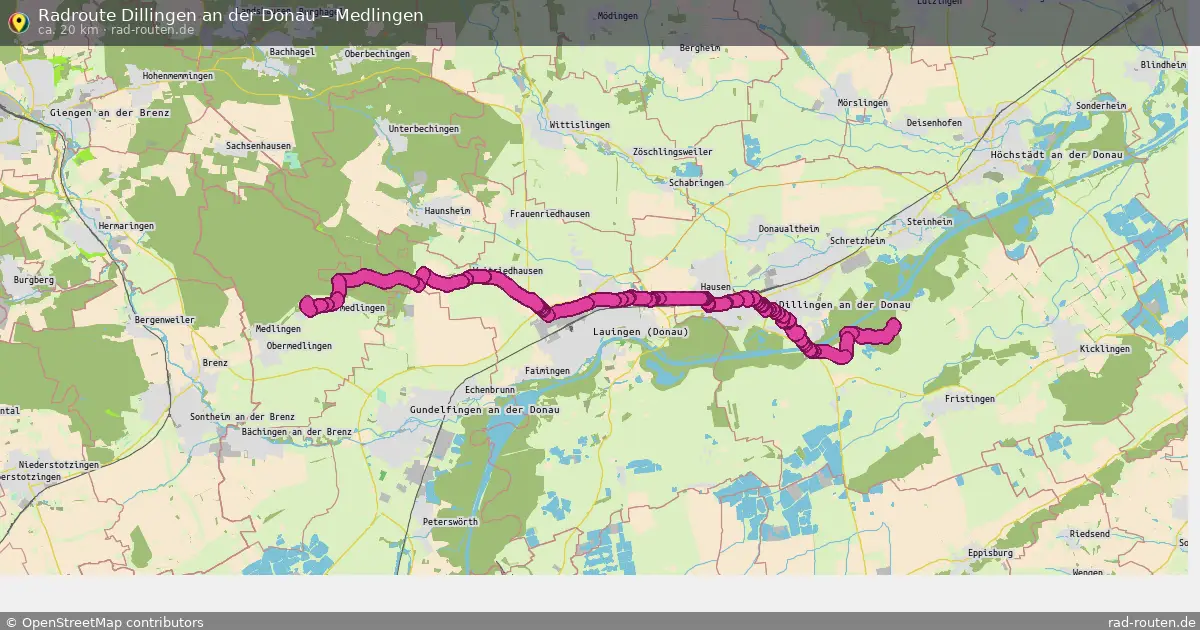Click the 'Donaualtheim' label

[789, 229]
